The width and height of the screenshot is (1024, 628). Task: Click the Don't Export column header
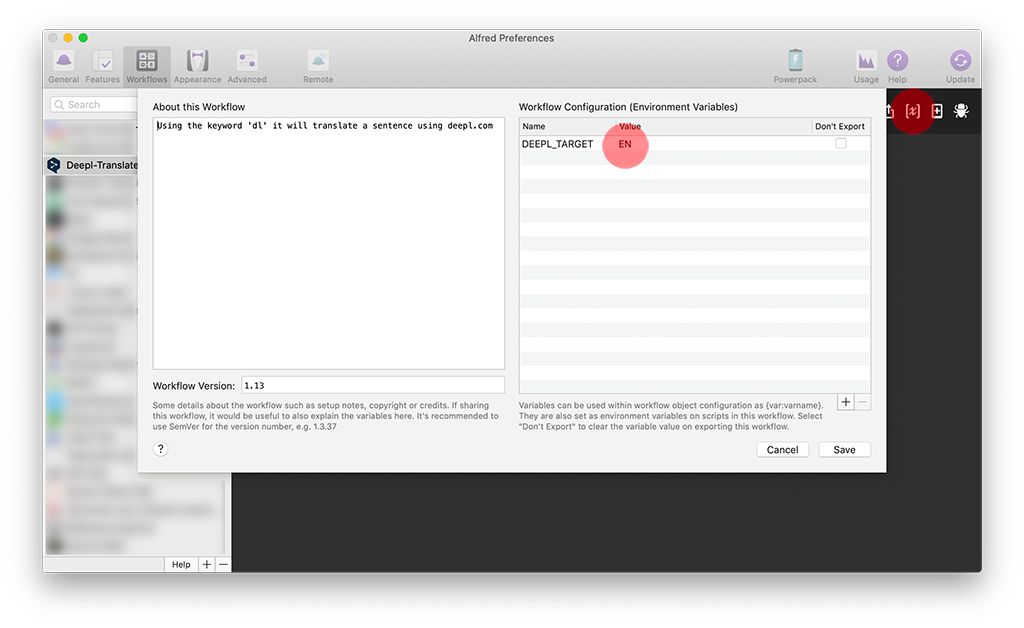(840, 126)
